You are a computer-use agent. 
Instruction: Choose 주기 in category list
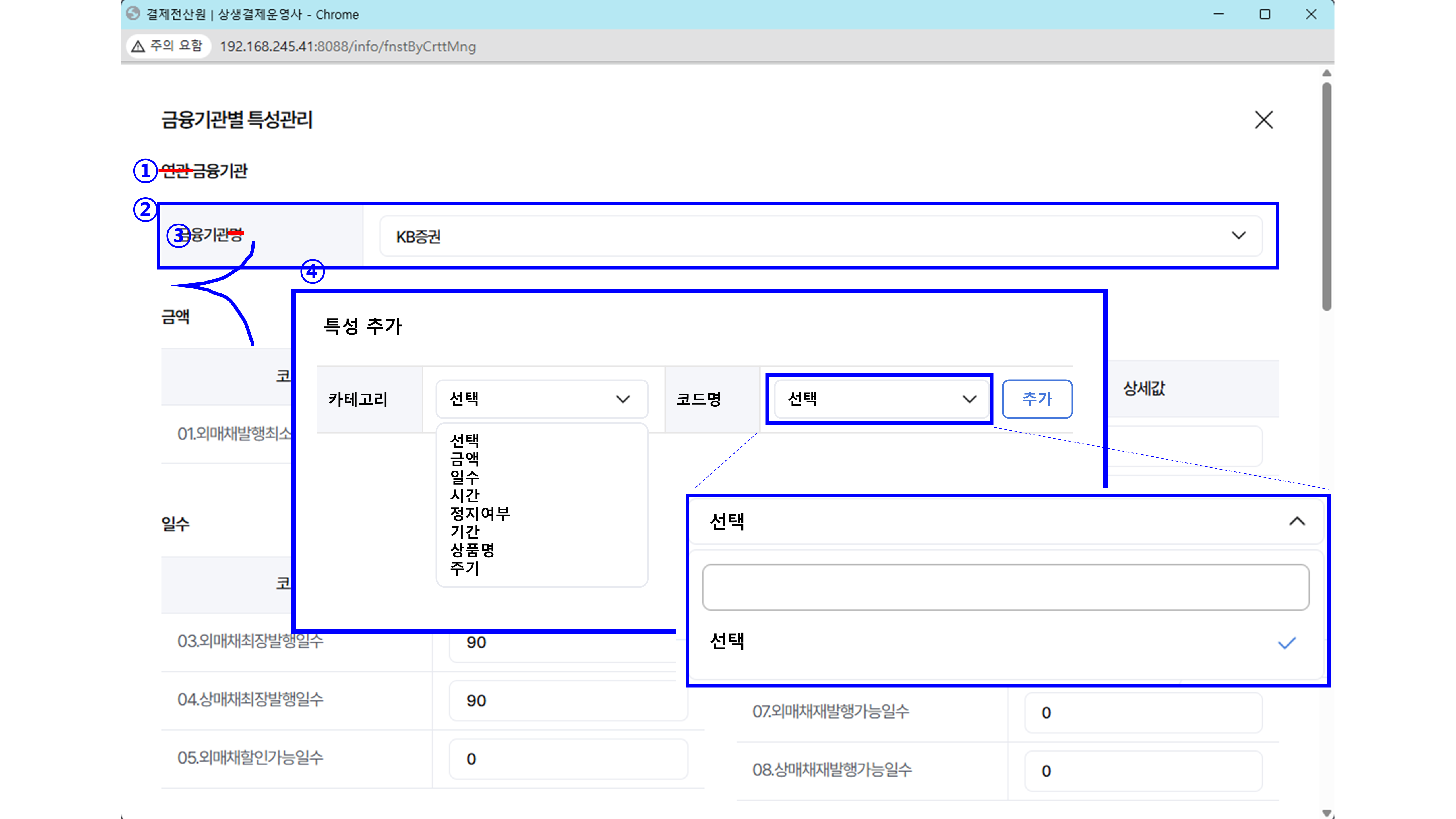(465, 568)
